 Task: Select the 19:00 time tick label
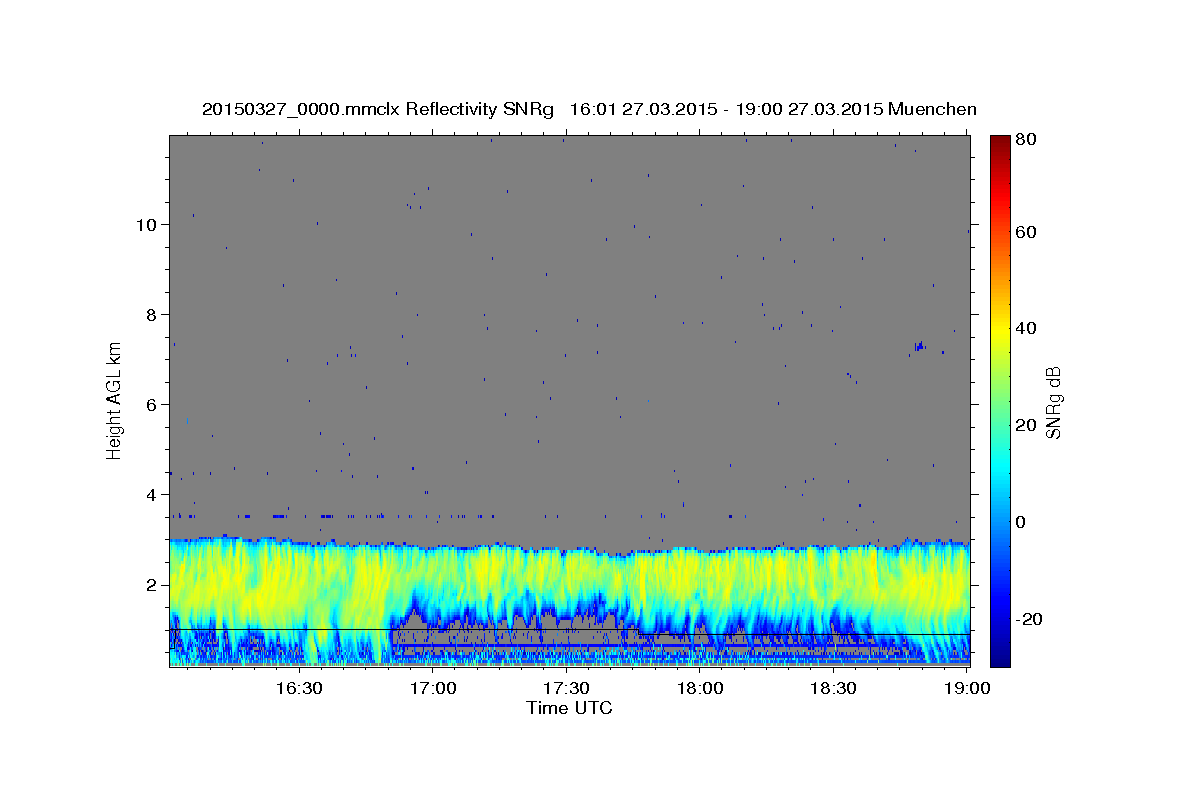[x=968, y=688]
